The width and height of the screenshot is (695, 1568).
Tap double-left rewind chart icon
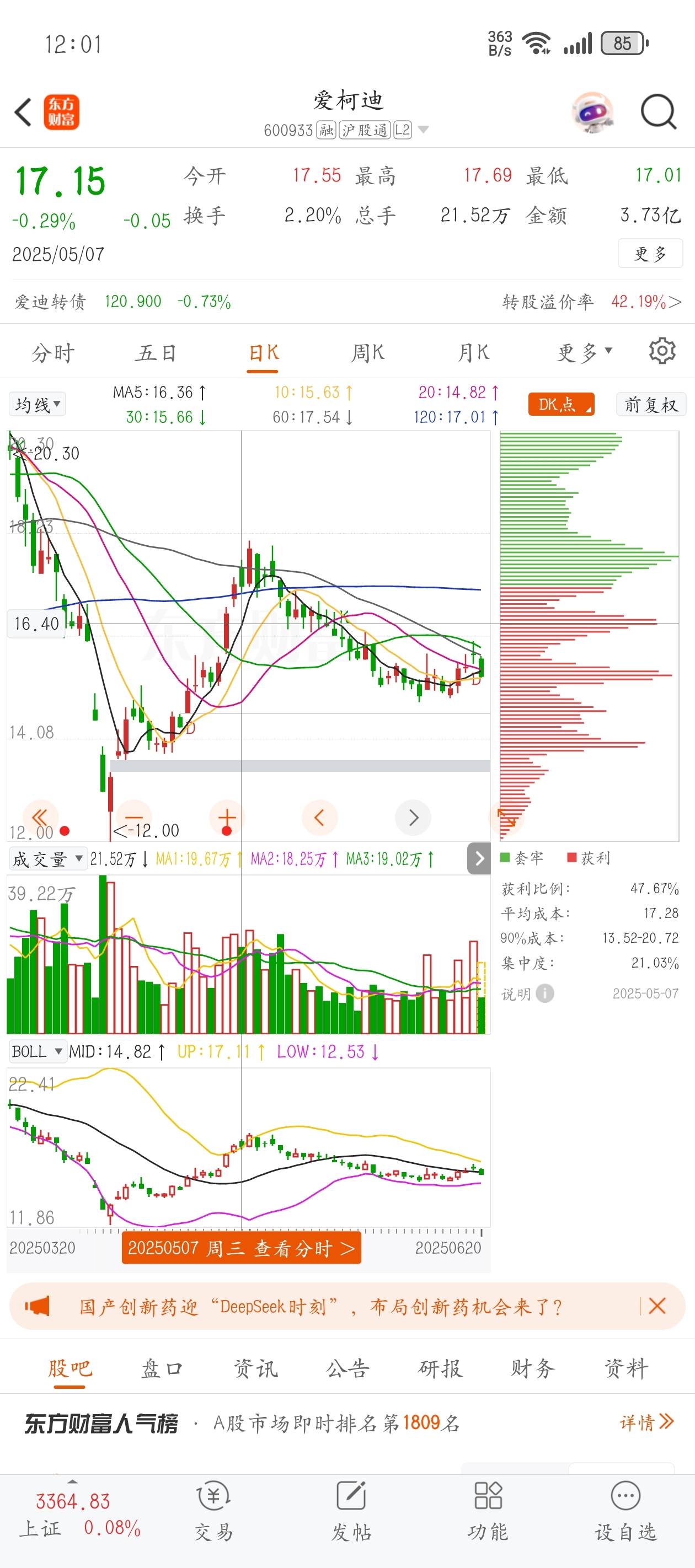40,817
